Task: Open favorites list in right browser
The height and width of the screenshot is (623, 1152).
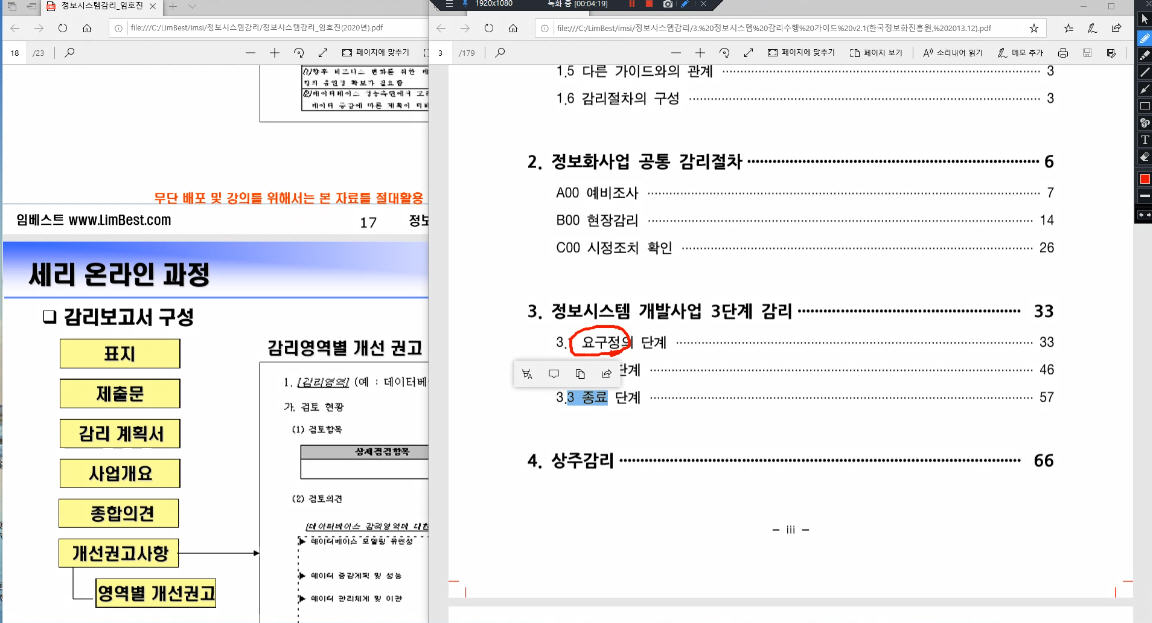Action: pyautogui.click(x=1069, y=28)
